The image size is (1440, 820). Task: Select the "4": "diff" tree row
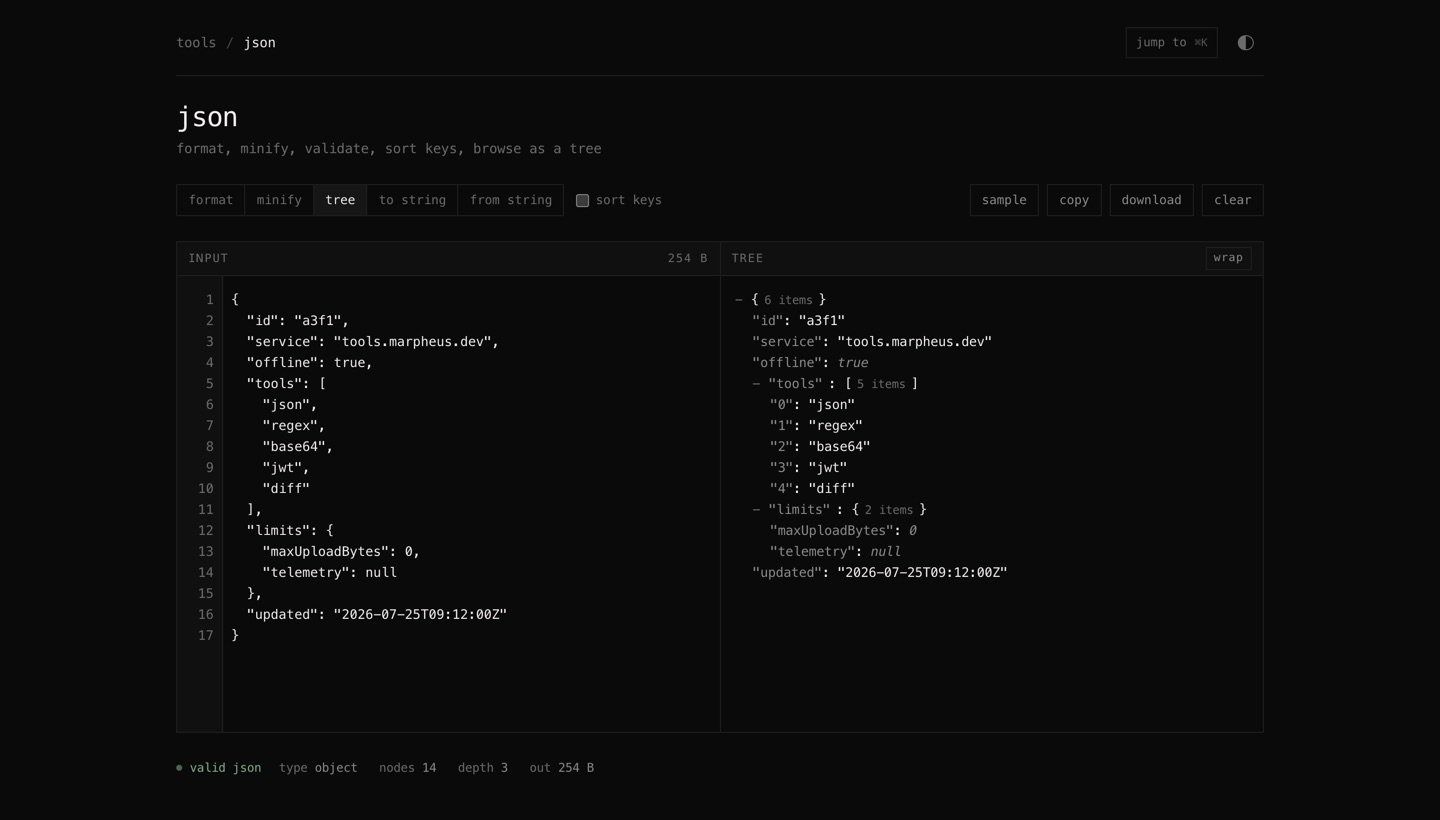pyautogui.click(x=812, y=489)
